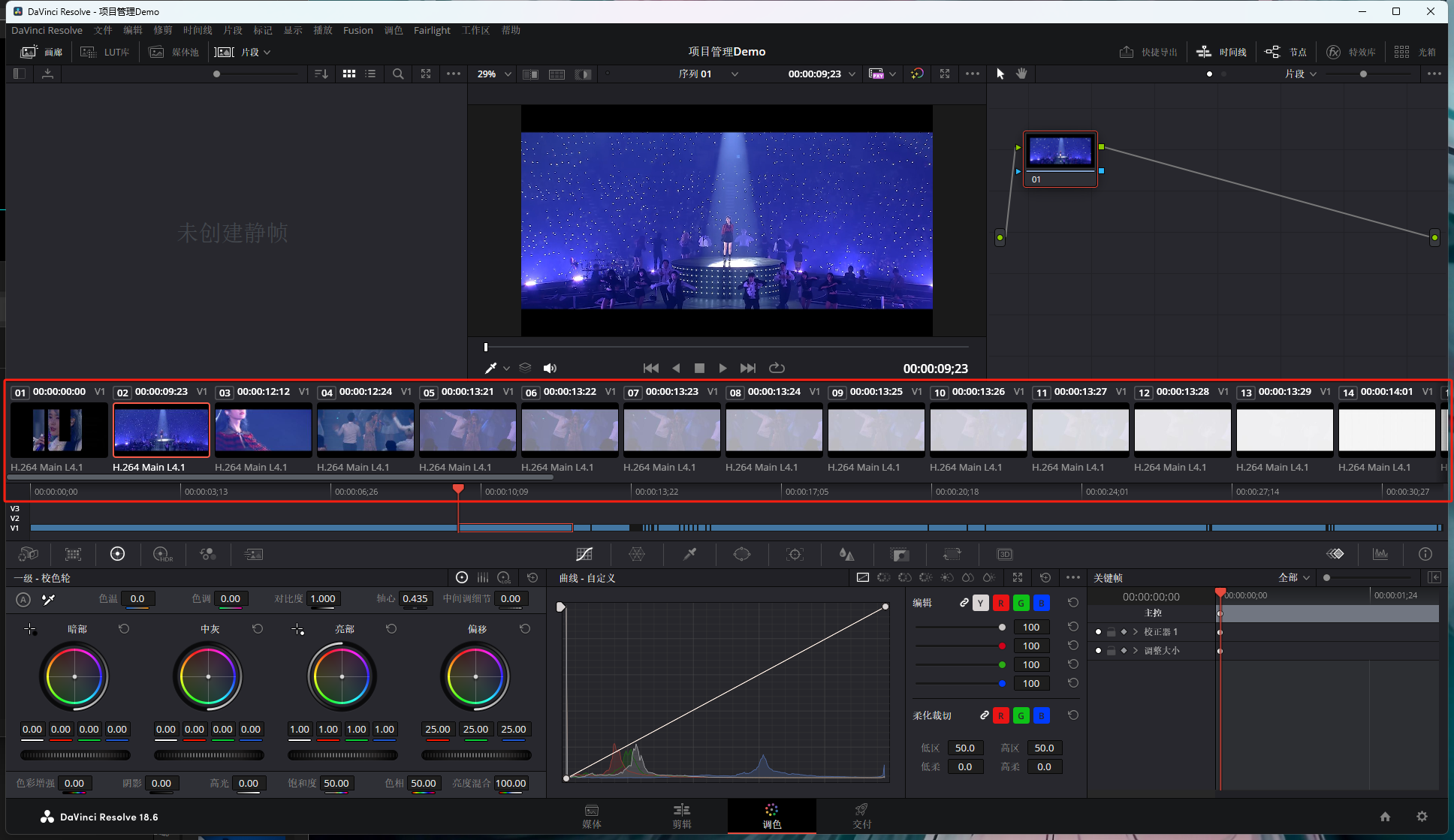Open the Keyframes panel icon
1454x840 pixels.
1335,554
